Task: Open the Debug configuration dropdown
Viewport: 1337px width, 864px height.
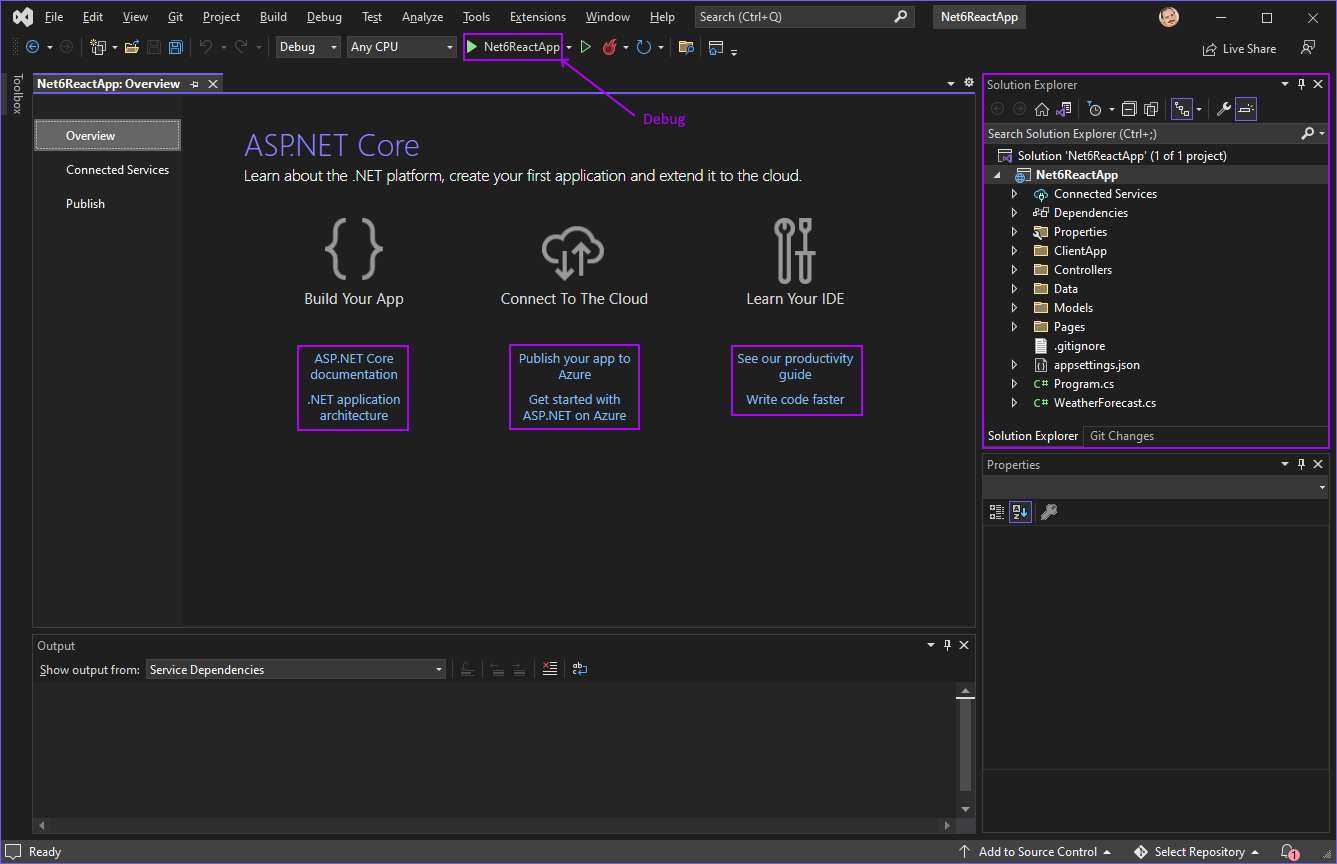Action: pos(308,47)
